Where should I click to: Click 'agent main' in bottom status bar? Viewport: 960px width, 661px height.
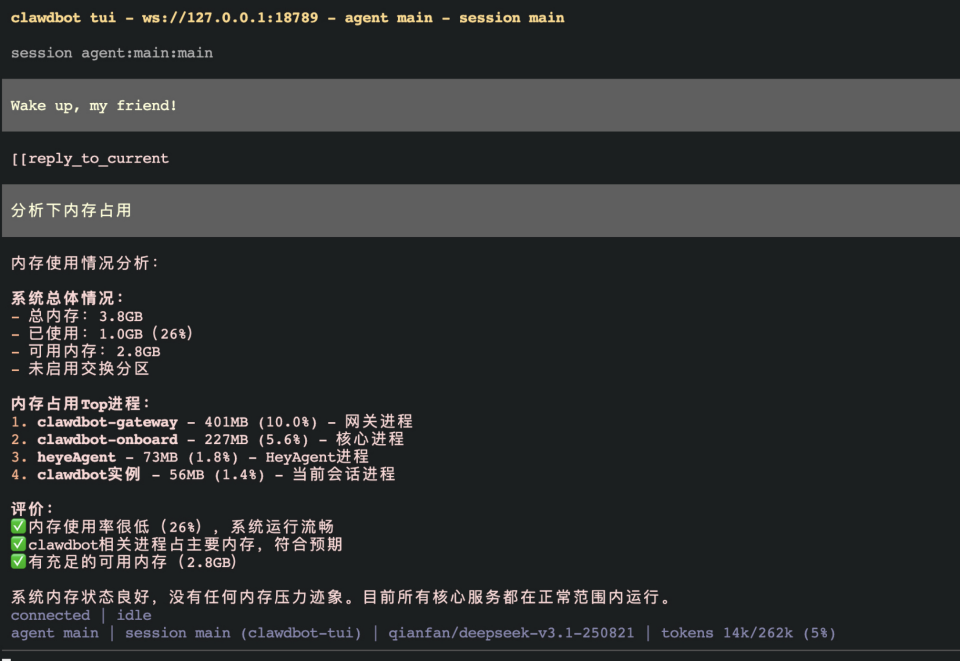tap(54, 633)
